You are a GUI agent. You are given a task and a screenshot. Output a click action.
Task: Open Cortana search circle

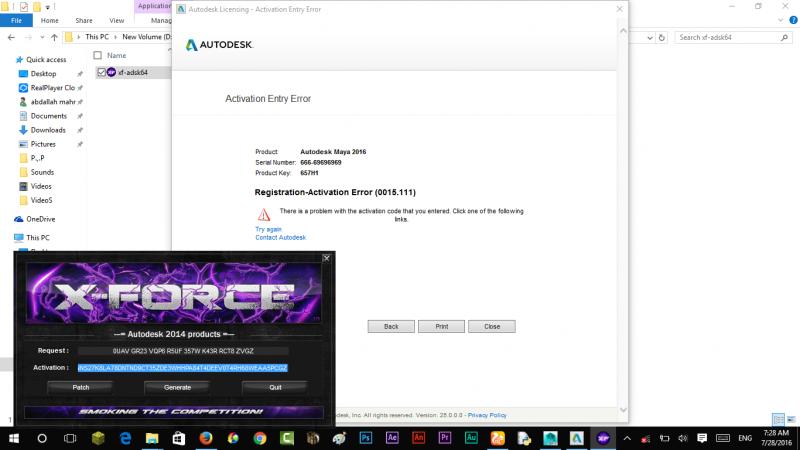42,438
